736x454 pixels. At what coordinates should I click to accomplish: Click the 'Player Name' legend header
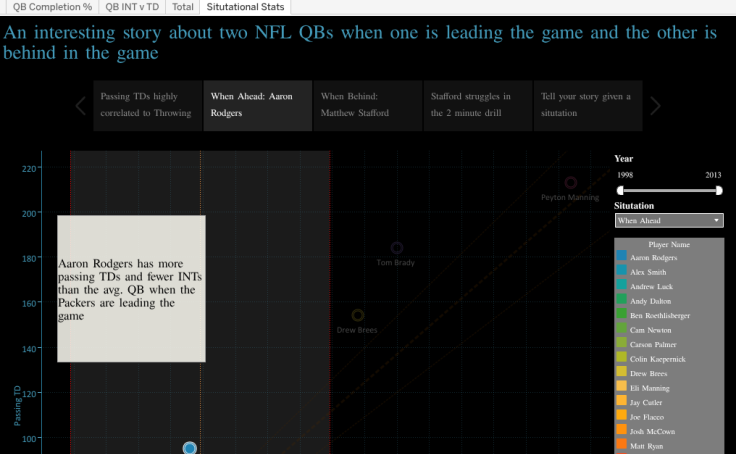click(669, 245)
